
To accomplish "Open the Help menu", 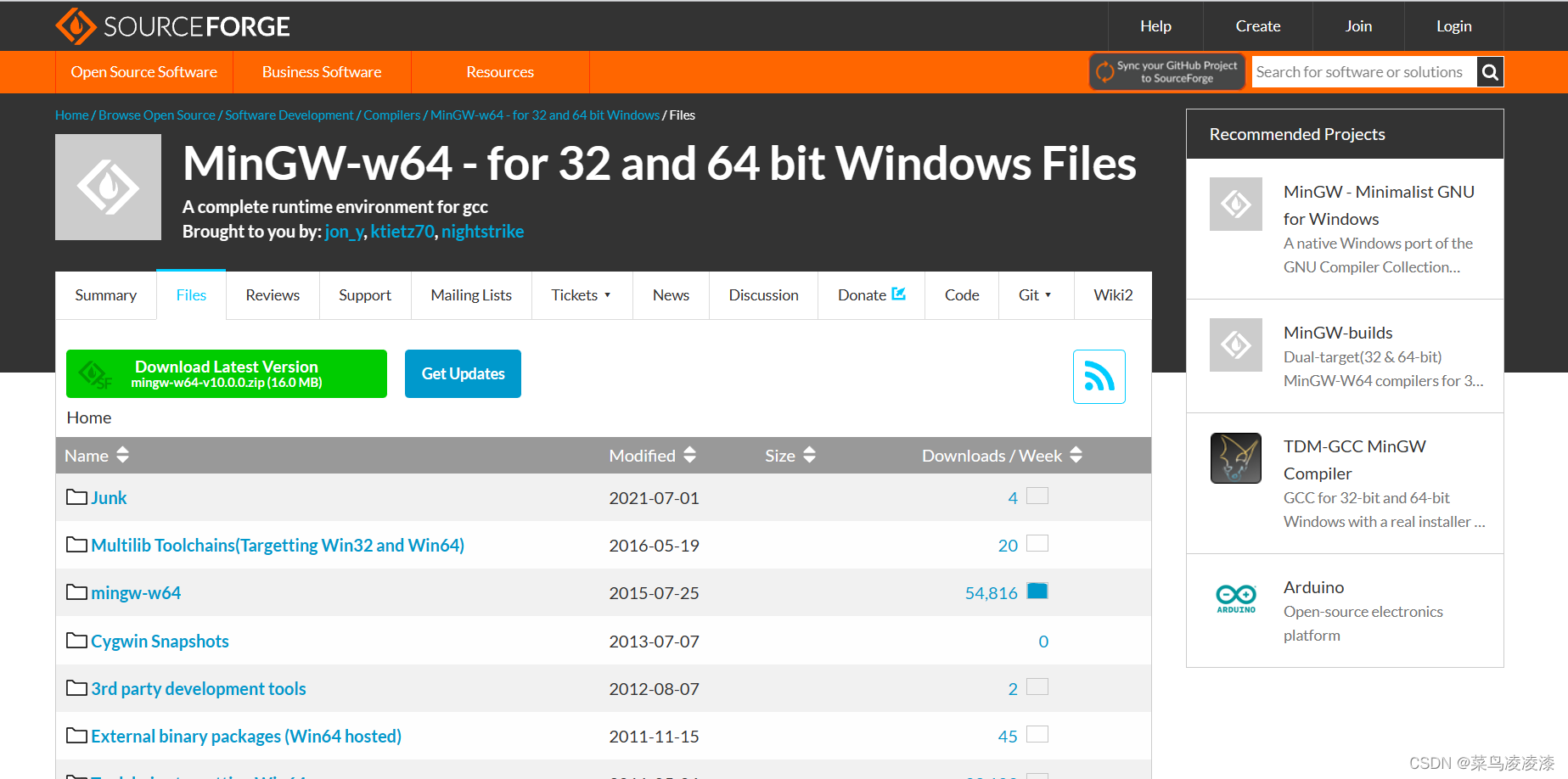I will pyautogui.click(x=1155, y=26).
